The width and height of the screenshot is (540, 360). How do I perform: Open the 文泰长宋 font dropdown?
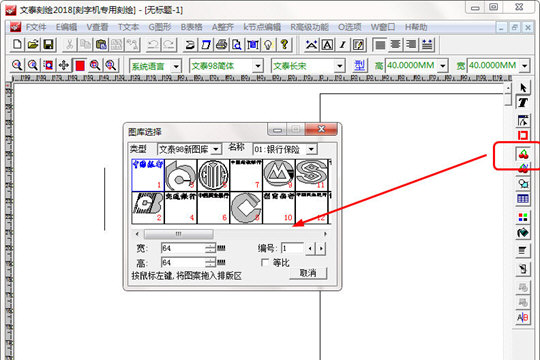(x=340, y=65)
